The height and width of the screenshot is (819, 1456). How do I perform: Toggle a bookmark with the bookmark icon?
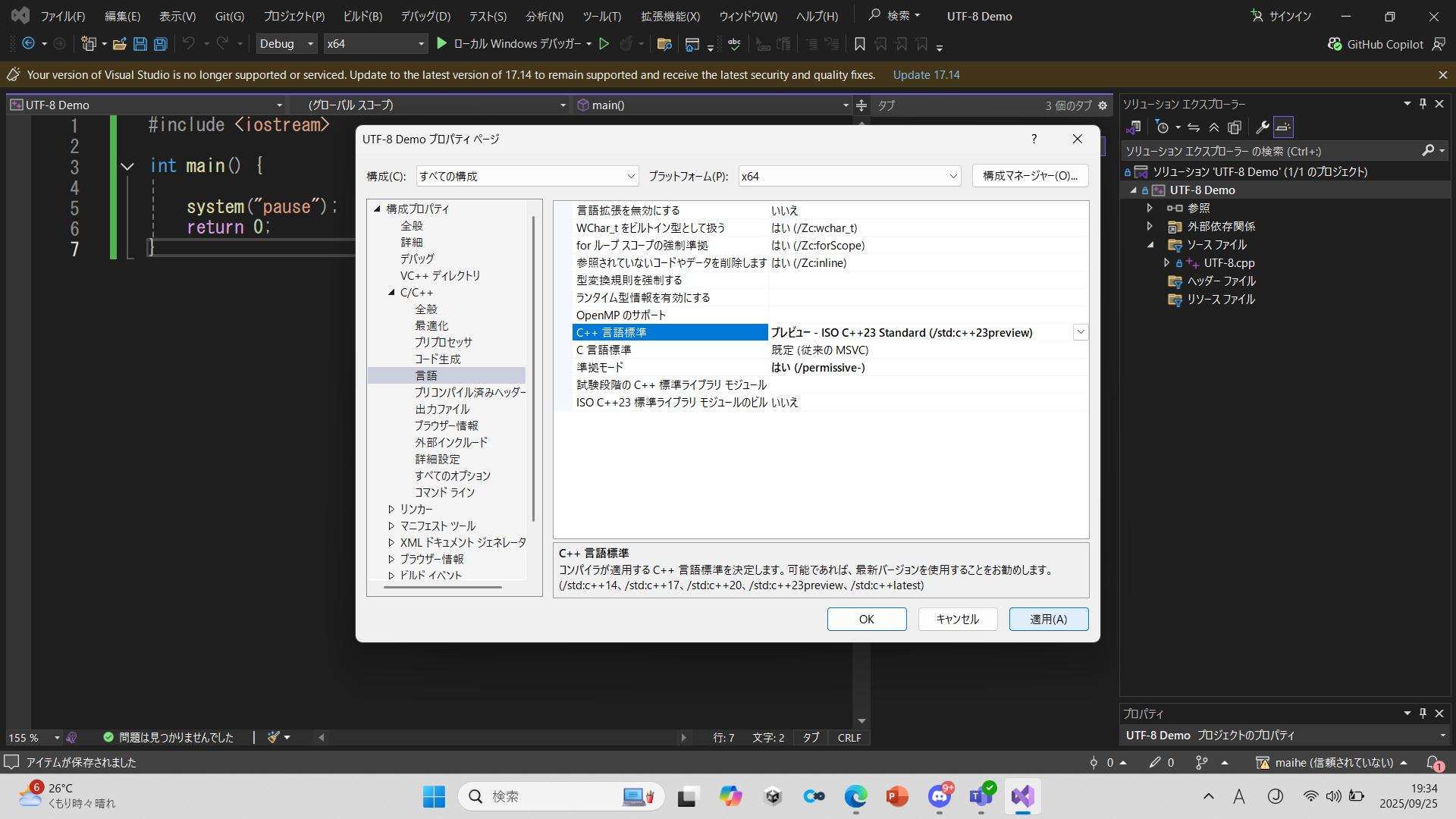pos(859,44)
